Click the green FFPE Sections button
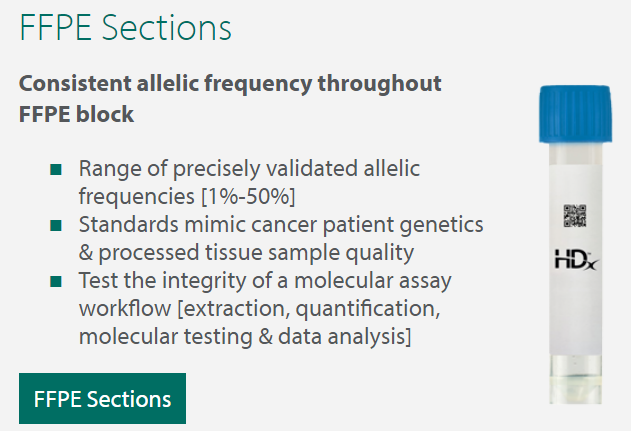 coord(102,398)
